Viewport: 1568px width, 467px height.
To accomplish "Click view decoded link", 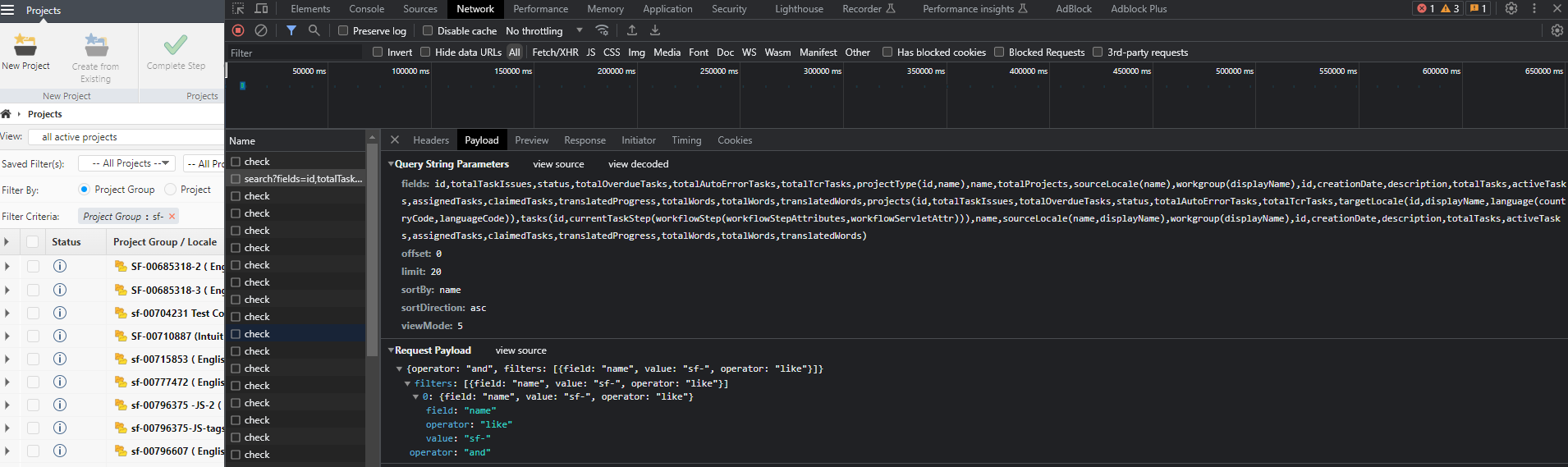I will coord(639,164).
